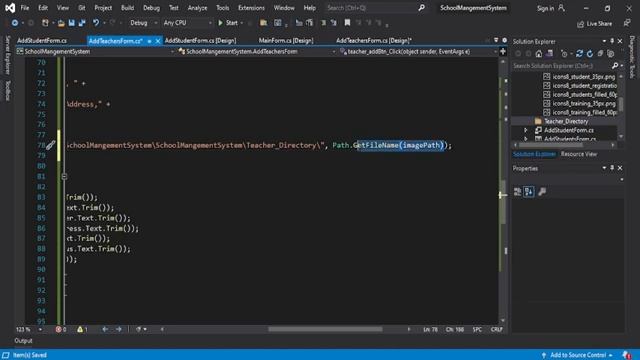Switch to AddStudentForm.cs [Design] tab
Image resolution: width=640 pixels, height=360 pixels.
201,40
